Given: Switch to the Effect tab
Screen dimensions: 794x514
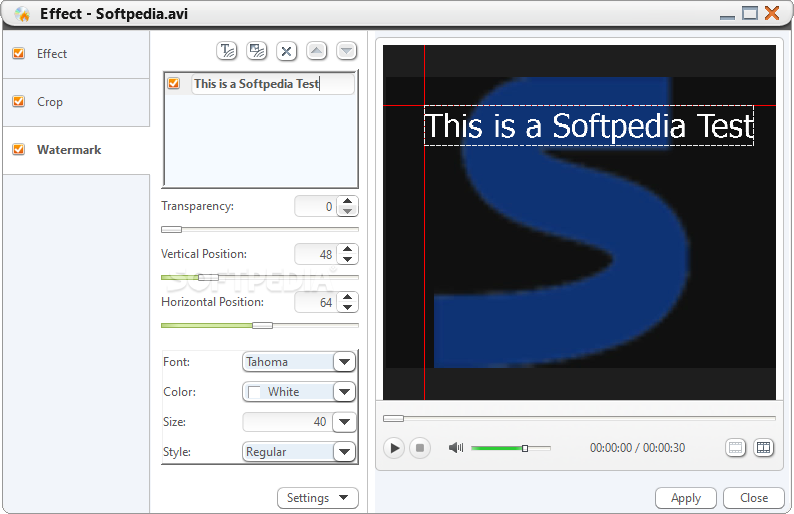Looking at the screenshot, I should tap(76, 54).
